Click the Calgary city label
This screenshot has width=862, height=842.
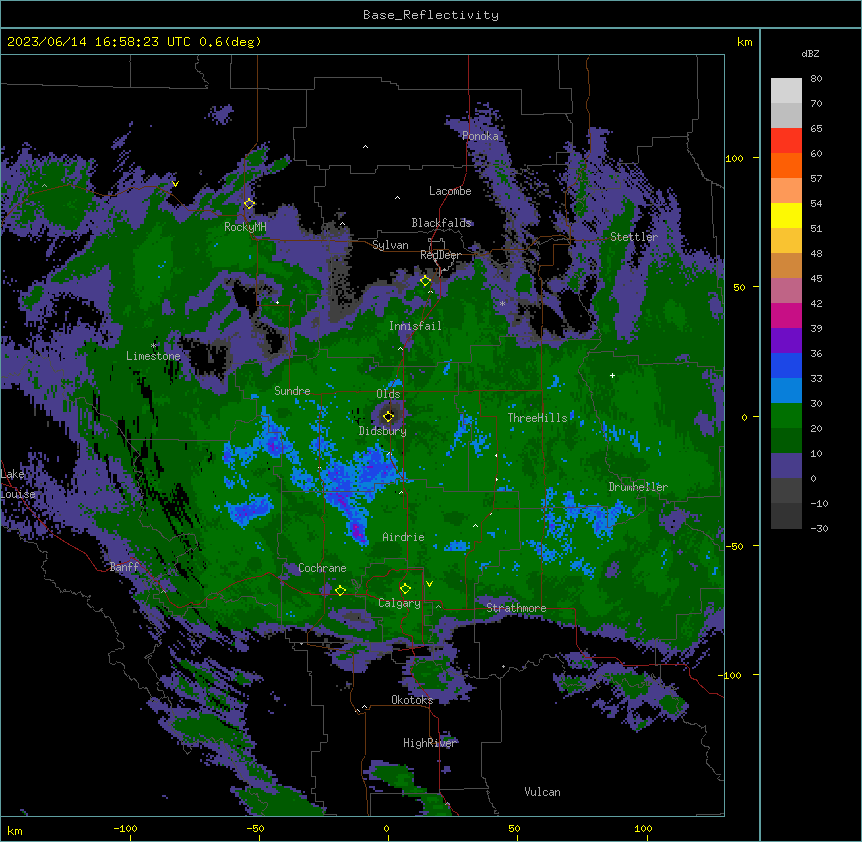(x=399, y=603)
